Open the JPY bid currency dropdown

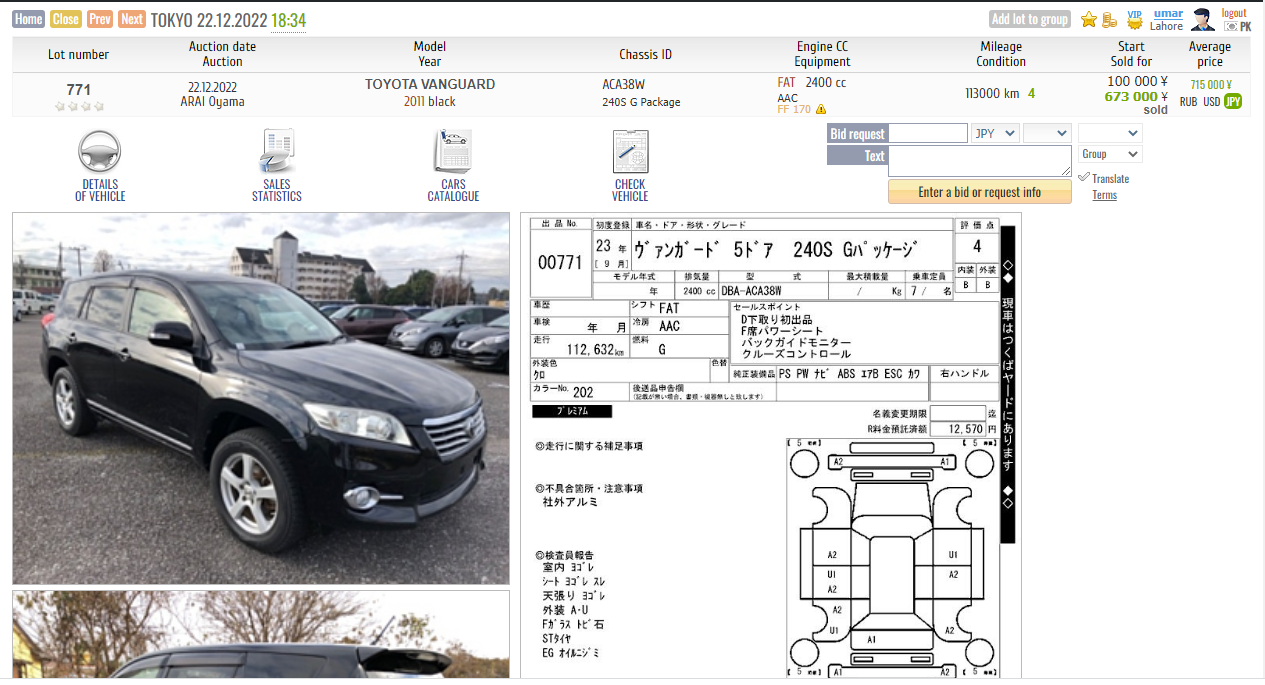995,133
